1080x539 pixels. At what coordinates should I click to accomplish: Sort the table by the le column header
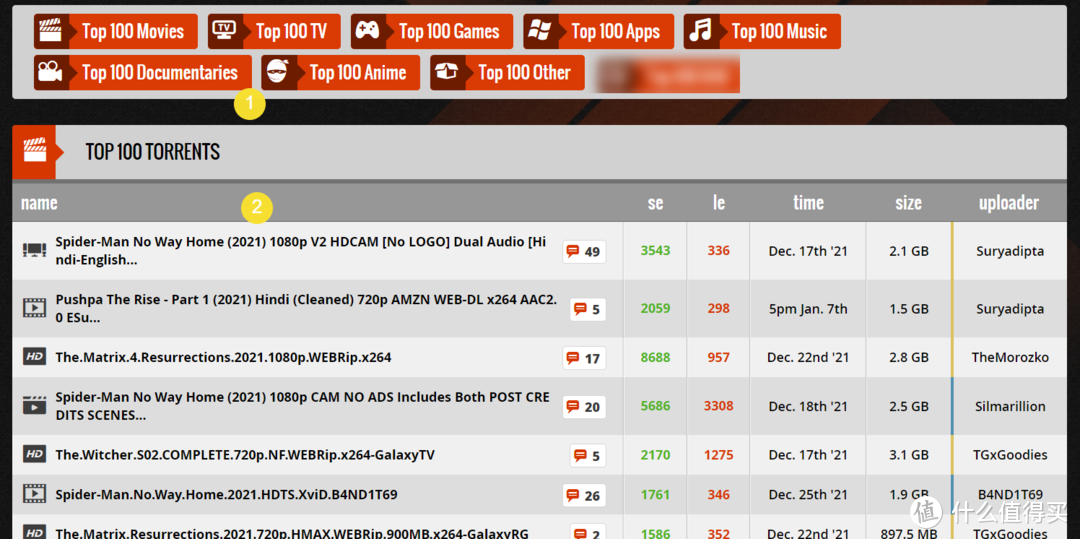(x=718, y=203)
